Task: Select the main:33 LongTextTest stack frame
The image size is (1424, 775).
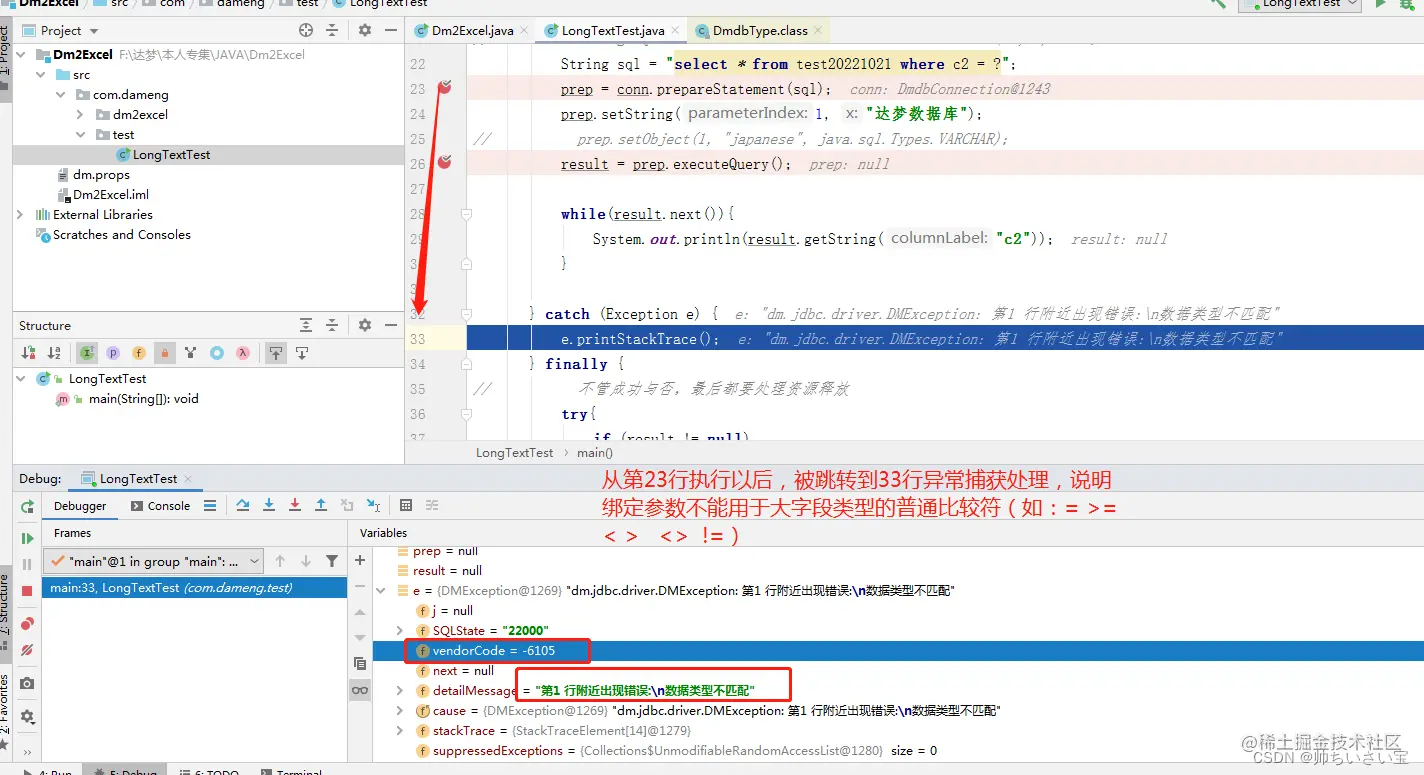Action: pos(195,588)
